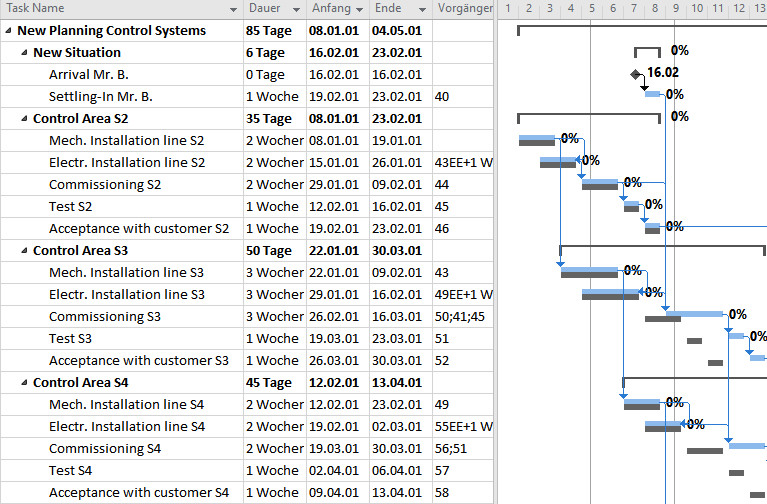Viewport: 767px width, 504px height.
Task: Click the predecessor cell of Commissioning S3
Action: [463, 317]
